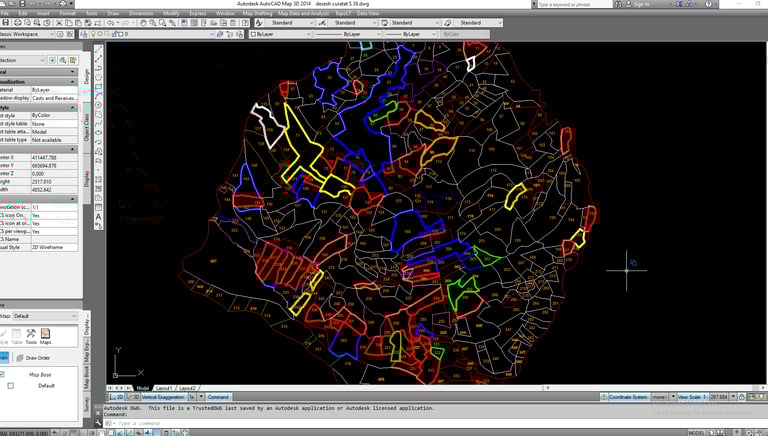
Task: Switch to the Layout1 tab
Action: (x=164, y=388)
